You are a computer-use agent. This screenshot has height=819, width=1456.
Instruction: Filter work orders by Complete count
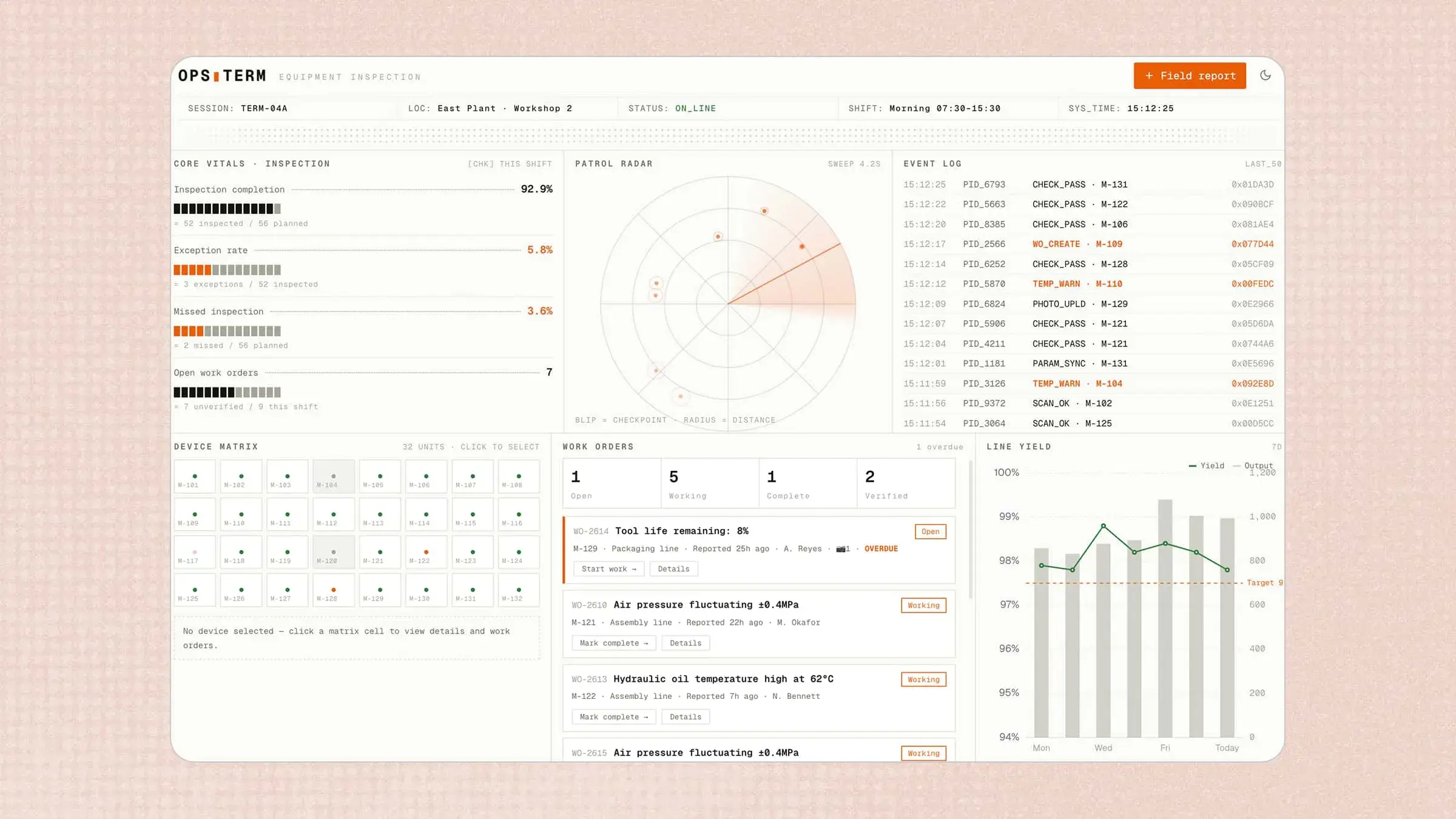pos(808,484)
